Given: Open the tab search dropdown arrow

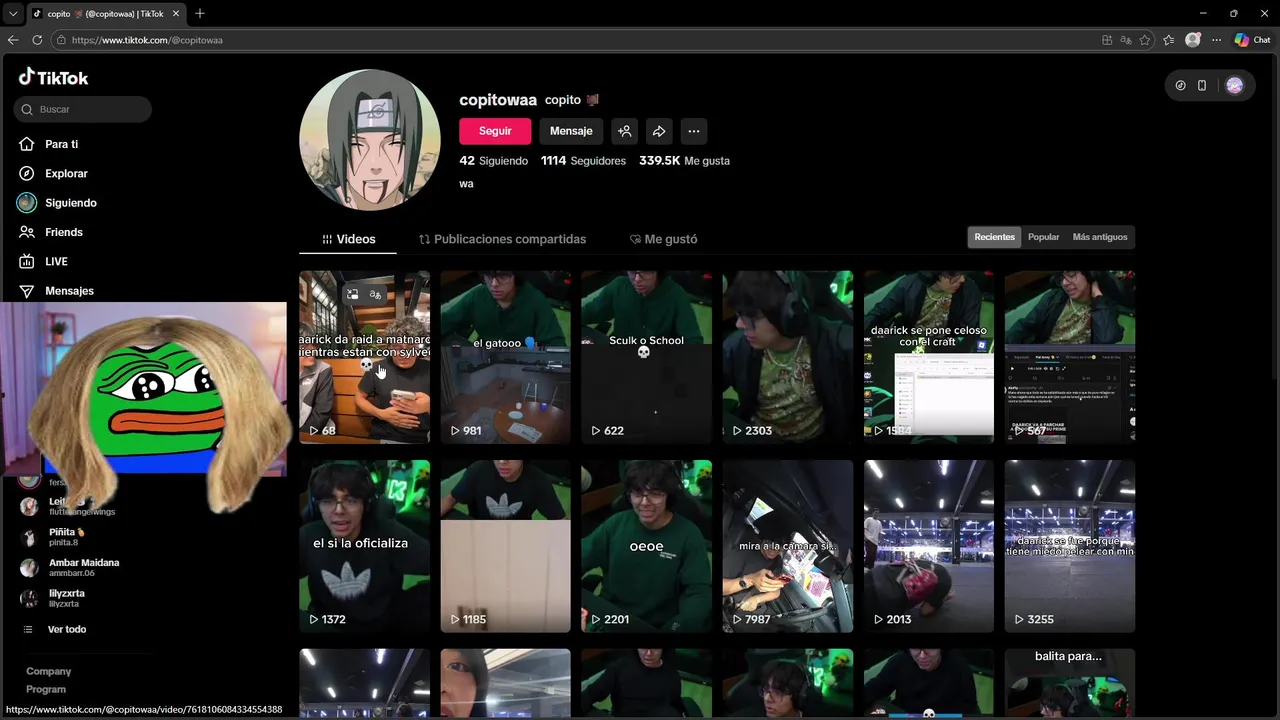Looking at the screenshot, I should click(12, 14).
